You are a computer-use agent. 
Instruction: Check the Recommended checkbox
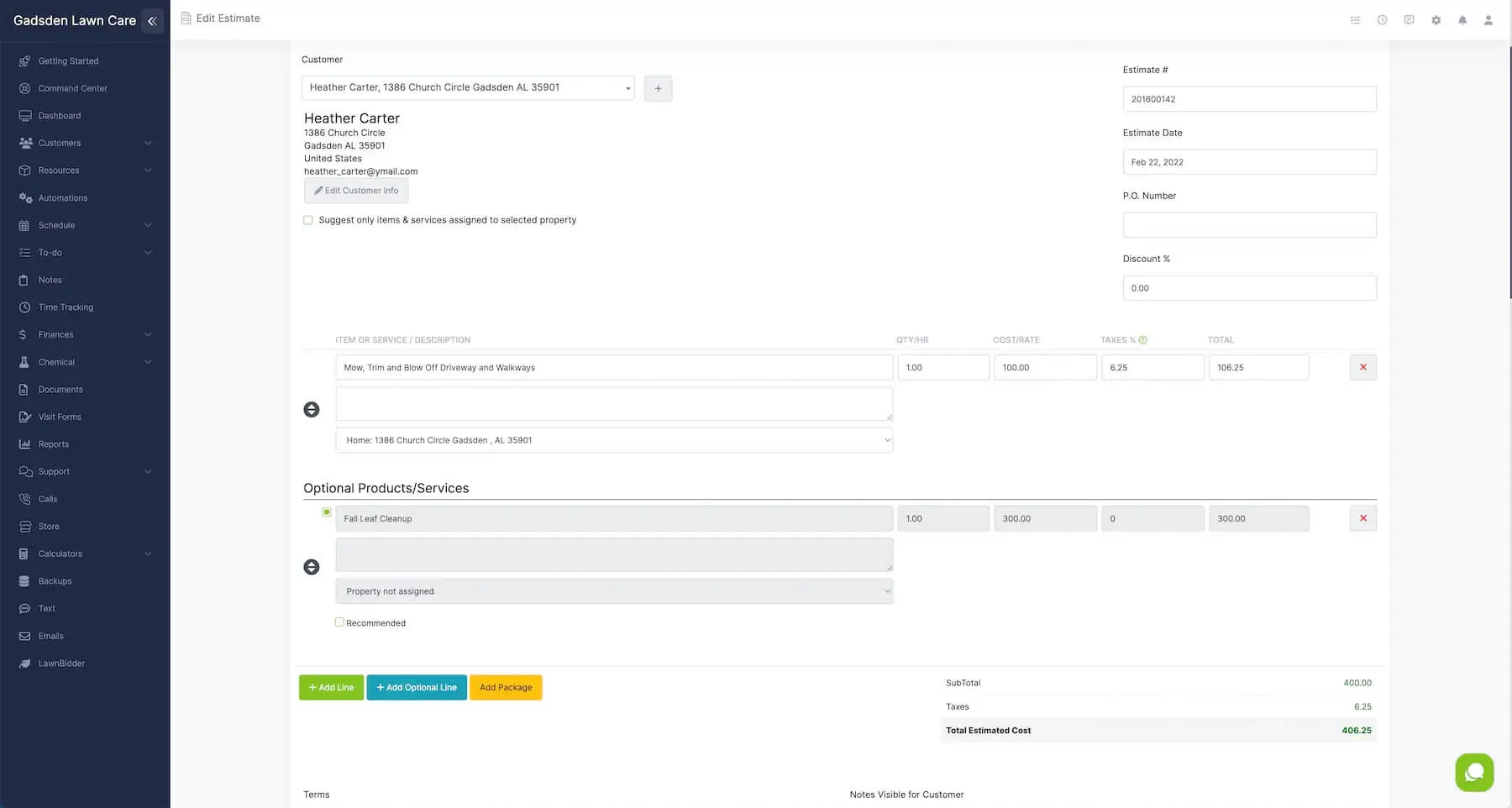(339, 622)
